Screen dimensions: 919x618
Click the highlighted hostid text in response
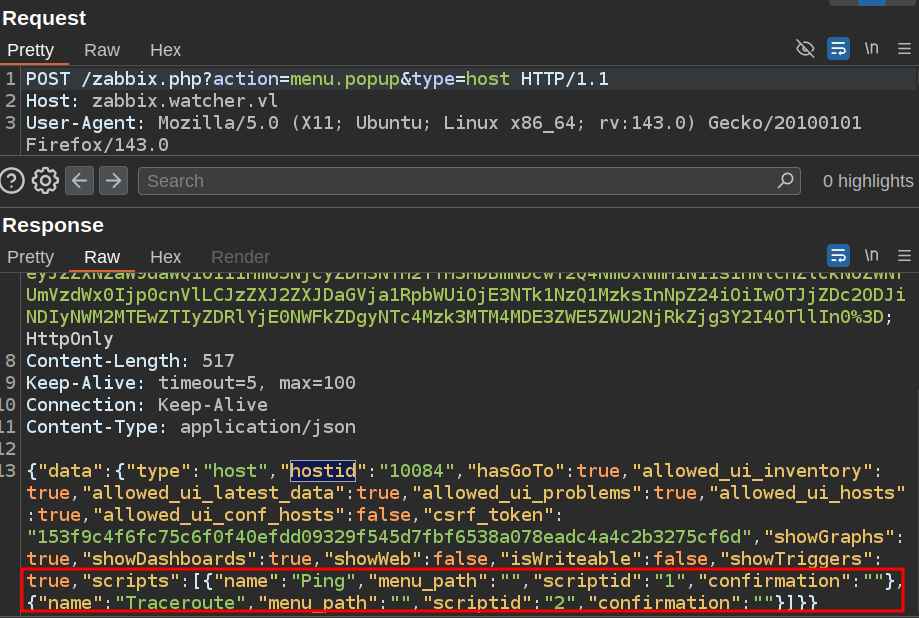[x=316, y=471]
